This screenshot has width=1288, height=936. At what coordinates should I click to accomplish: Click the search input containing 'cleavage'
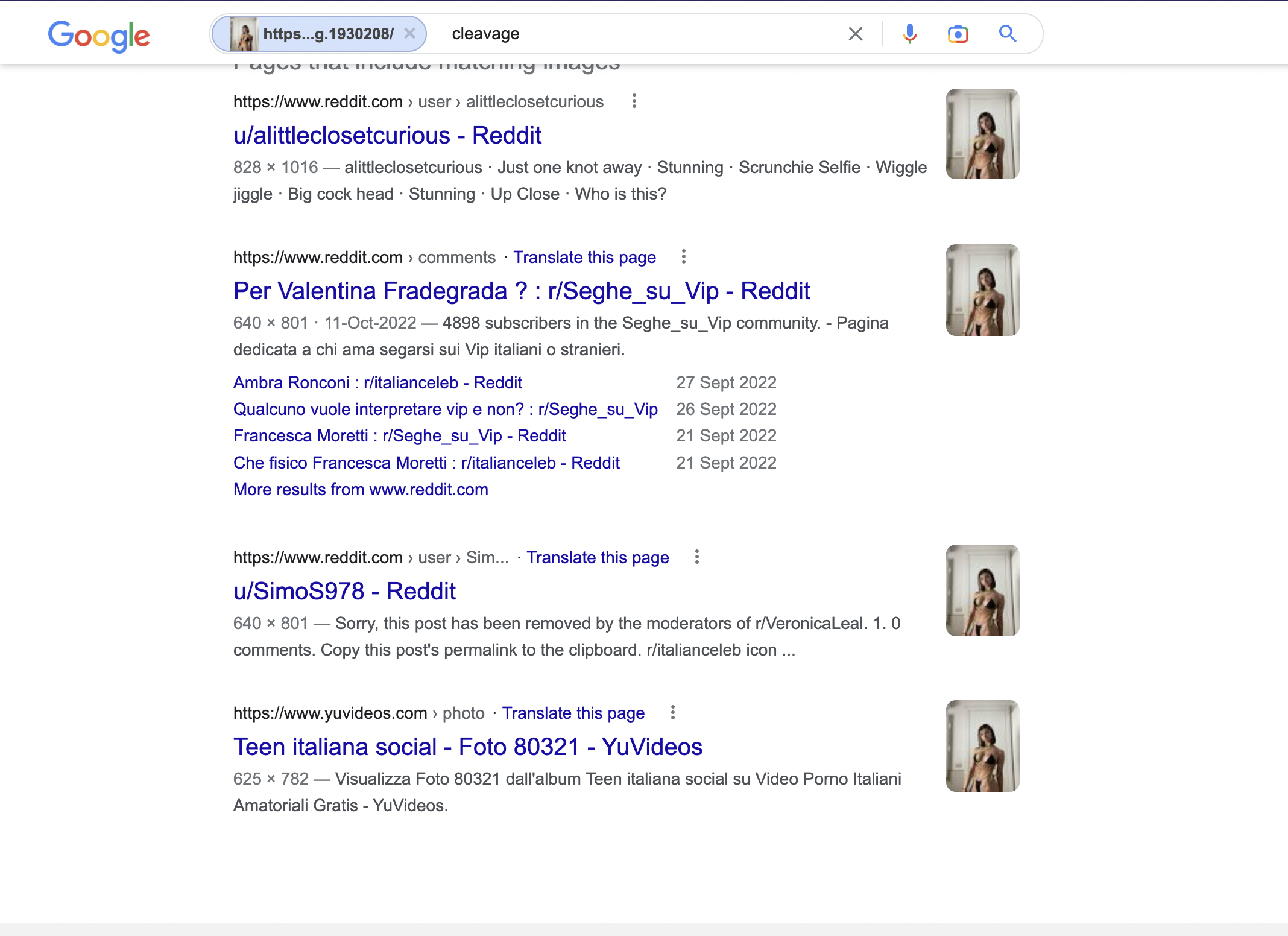point(639,34)
